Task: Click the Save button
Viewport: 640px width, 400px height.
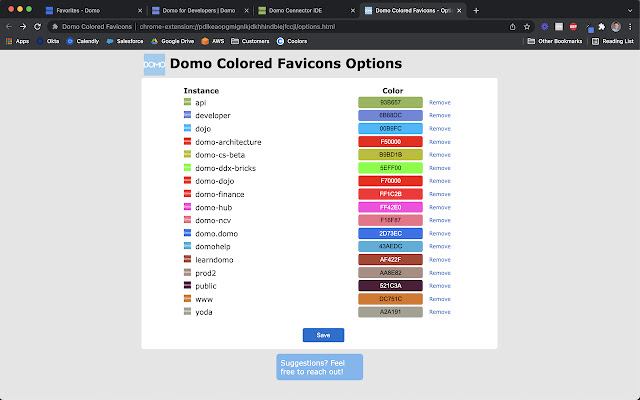Action: [x=323, y=335]
